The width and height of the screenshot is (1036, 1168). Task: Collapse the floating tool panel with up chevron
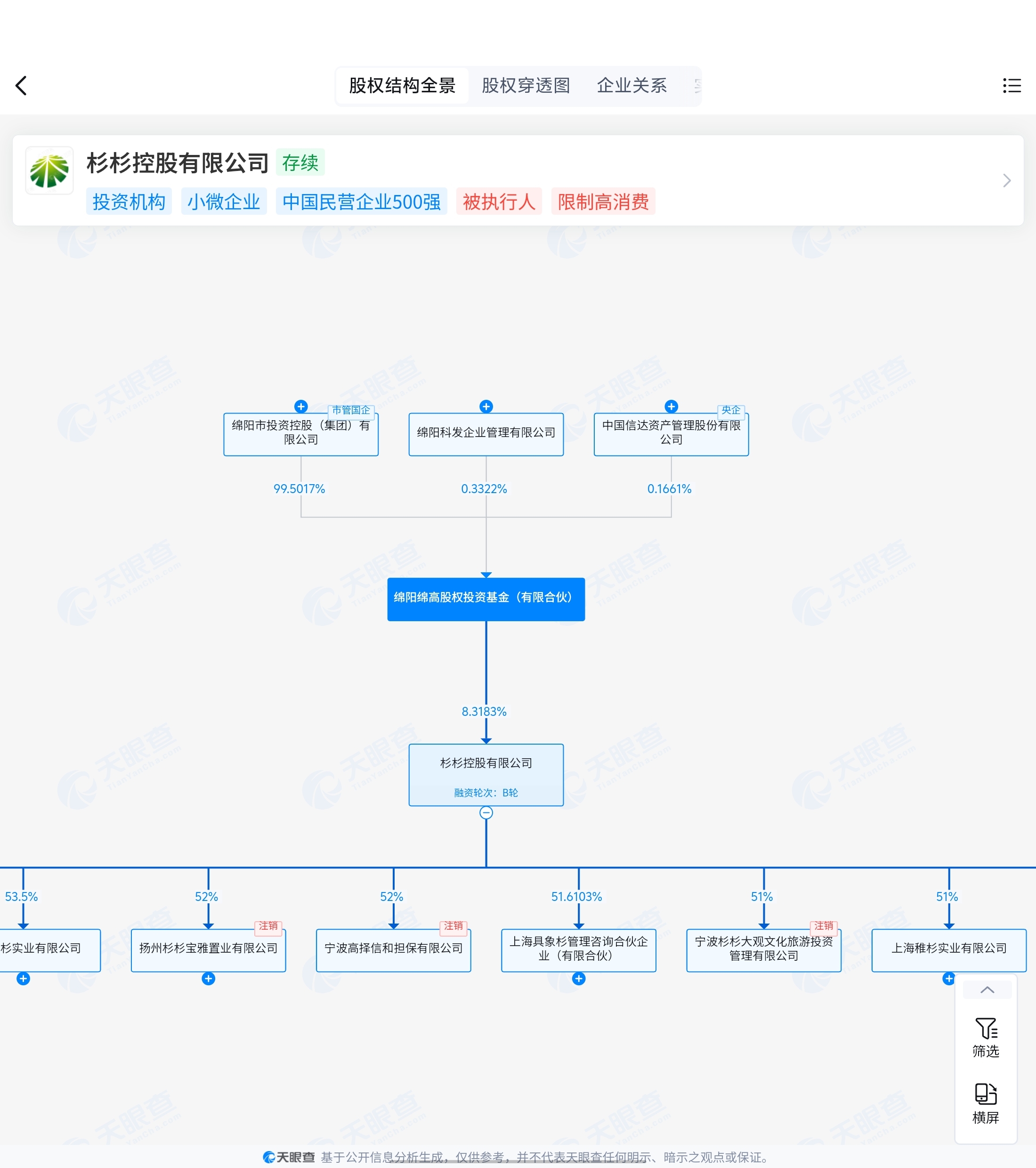tap(987, 990)
